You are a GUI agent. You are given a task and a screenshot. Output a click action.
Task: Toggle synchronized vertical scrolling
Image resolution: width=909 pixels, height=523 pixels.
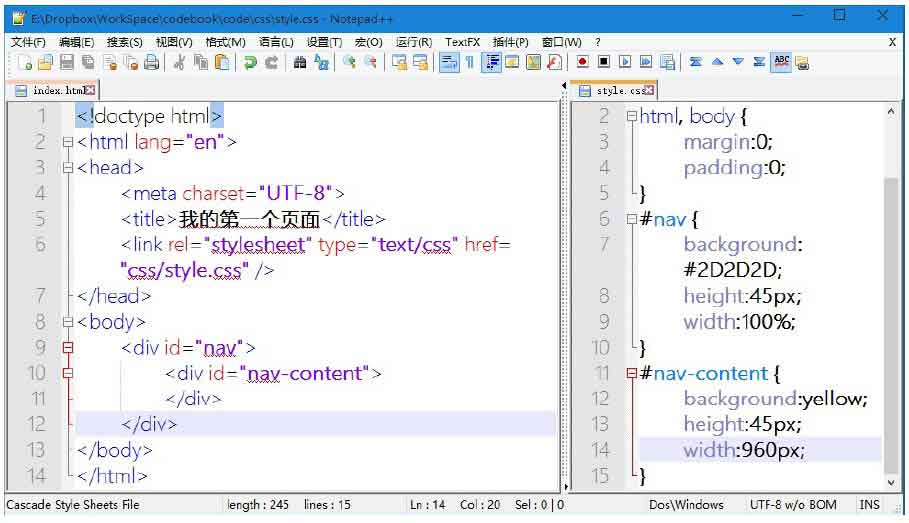(x=399, y=62)
